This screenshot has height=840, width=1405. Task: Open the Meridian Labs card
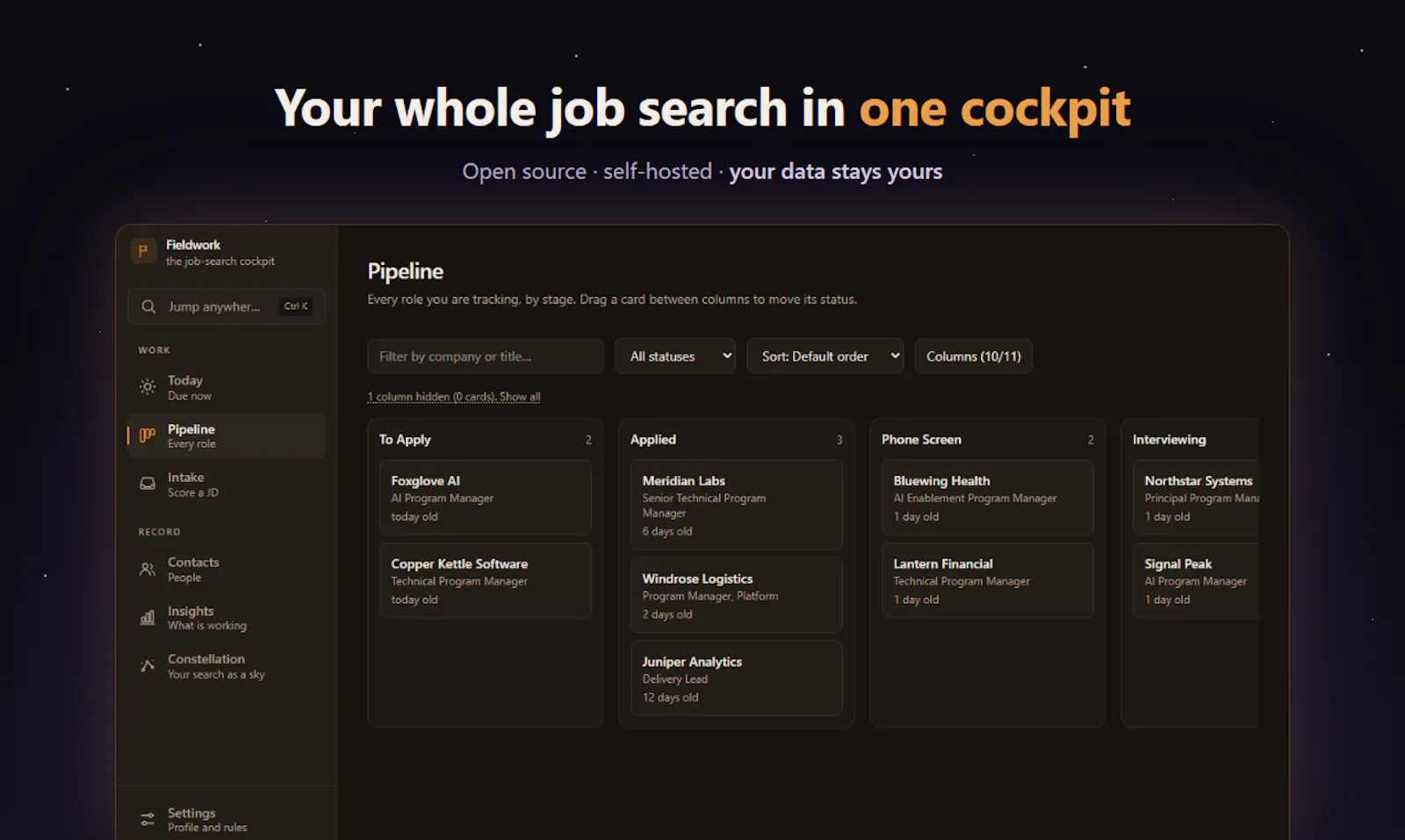pyautogui.click(x=737, y=505)
